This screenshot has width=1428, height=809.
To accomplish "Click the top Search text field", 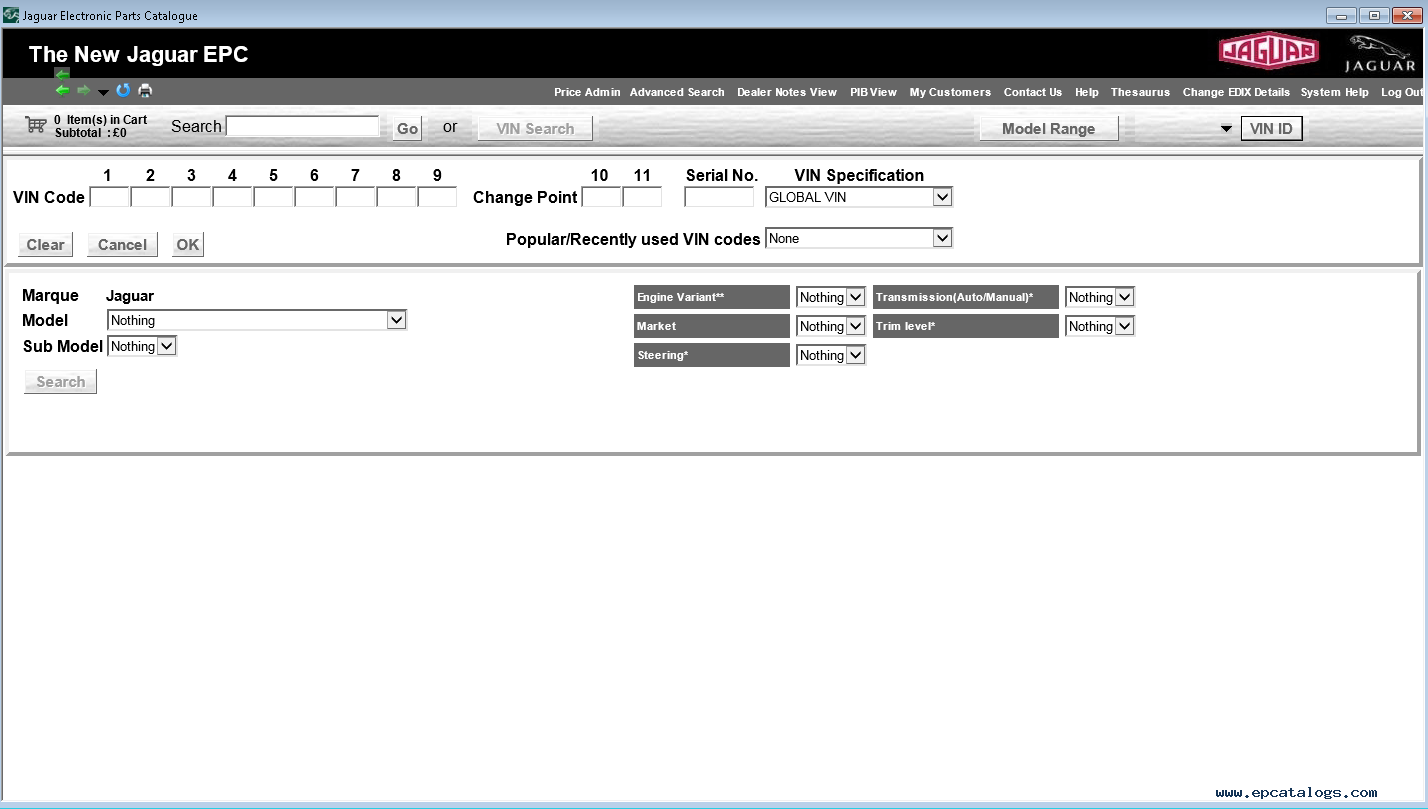I will (x=303, y=126).
